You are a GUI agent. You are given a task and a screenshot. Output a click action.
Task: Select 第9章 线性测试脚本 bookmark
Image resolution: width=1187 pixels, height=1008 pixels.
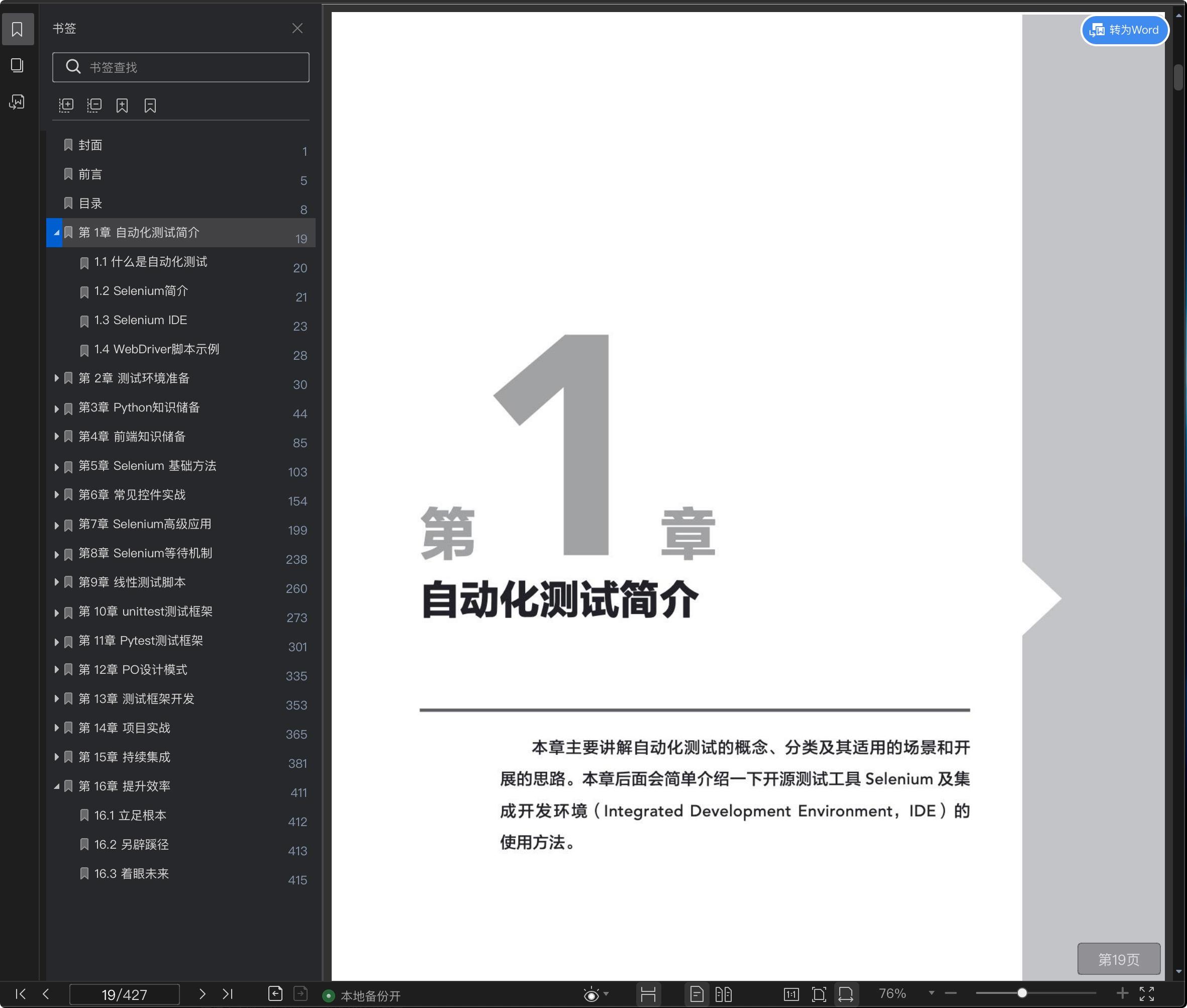tap(180, 582)
